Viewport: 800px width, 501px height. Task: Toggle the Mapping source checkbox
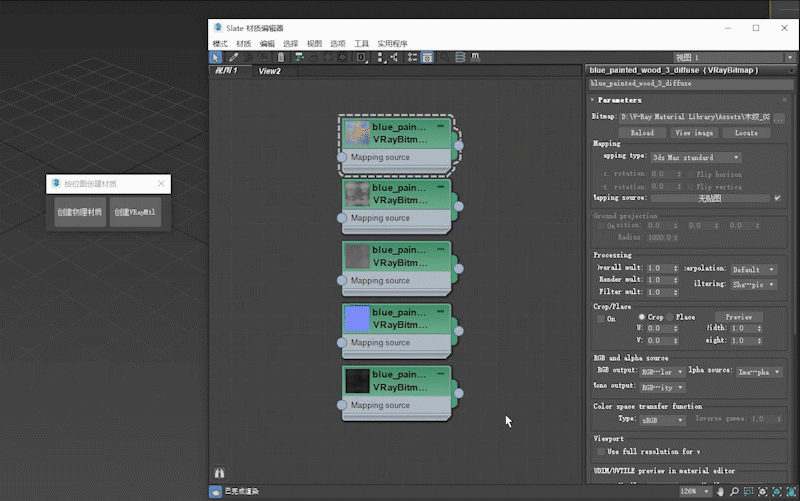coord(778,198)
